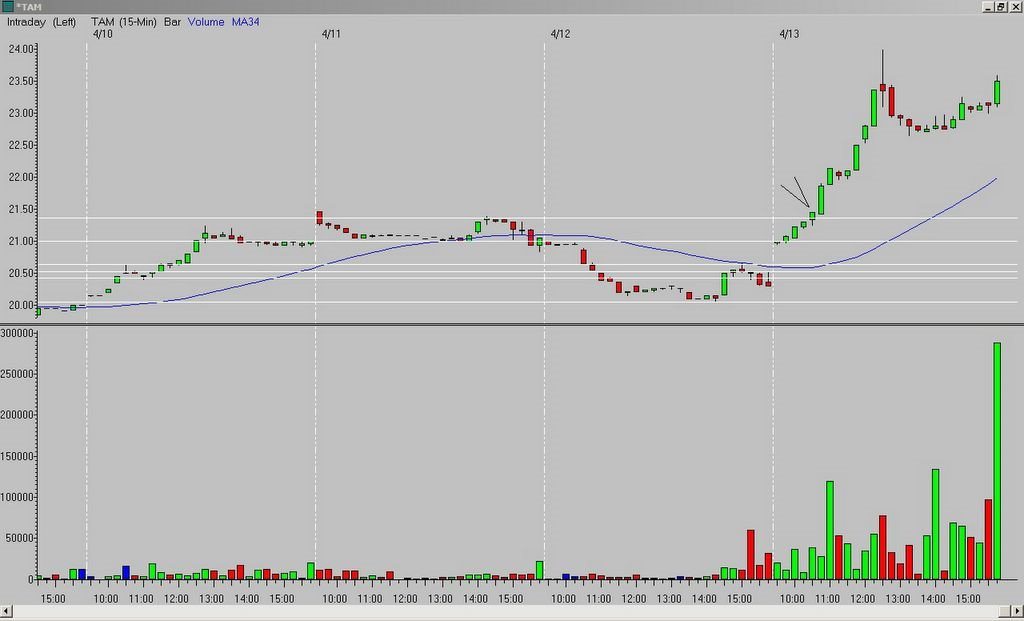This screenshot has height=621, width=1024.
Task: Click the 150000 volume axis label
Action: coord(17,456)
